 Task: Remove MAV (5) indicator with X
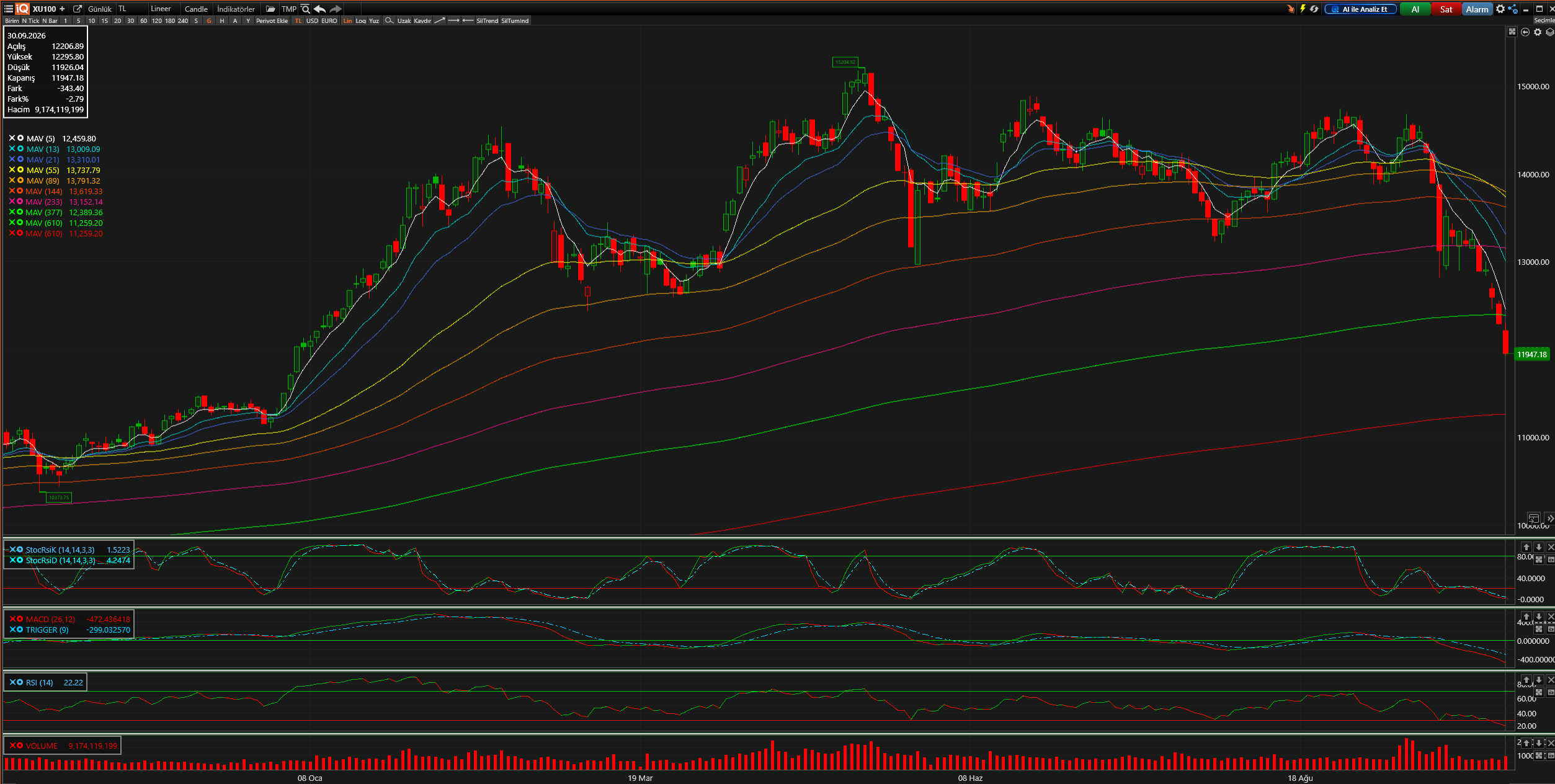coord(12,138)
